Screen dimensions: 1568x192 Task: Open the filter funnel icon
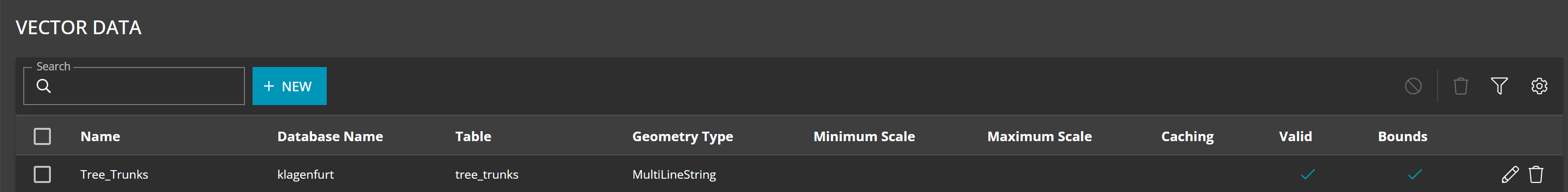(1499, 86)
